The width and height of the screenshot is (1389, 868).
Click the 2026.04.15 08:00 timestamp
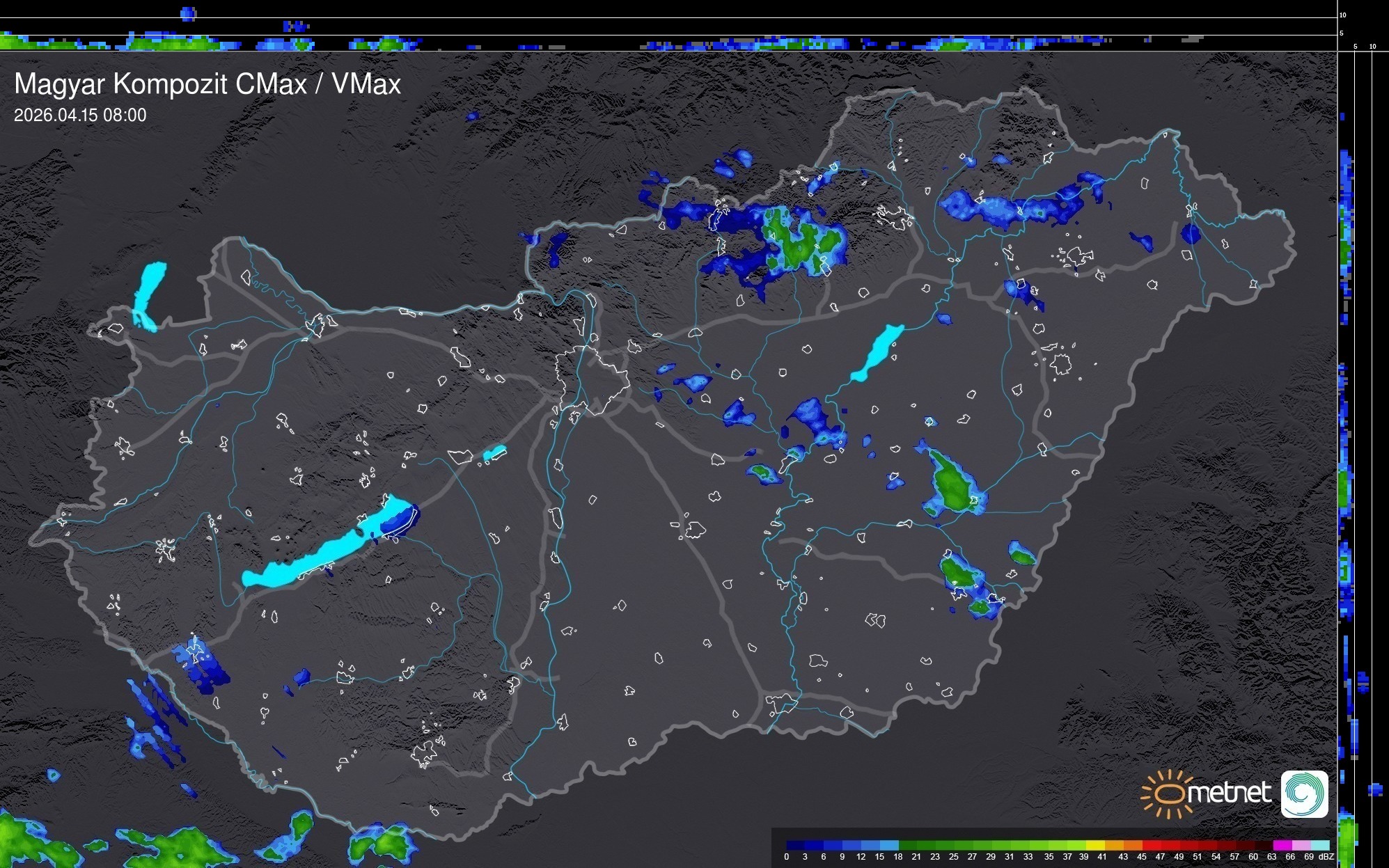[x=80, y=116]
